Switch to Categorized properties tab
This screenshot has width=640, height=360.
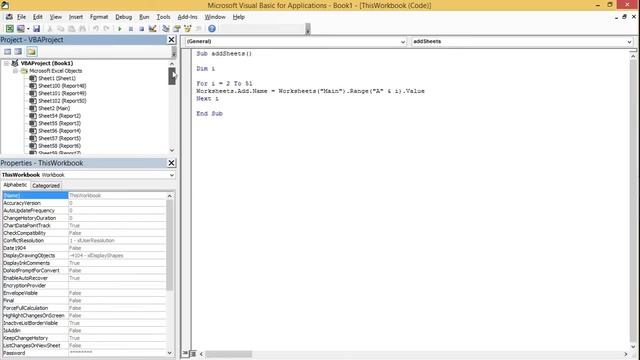46,185
